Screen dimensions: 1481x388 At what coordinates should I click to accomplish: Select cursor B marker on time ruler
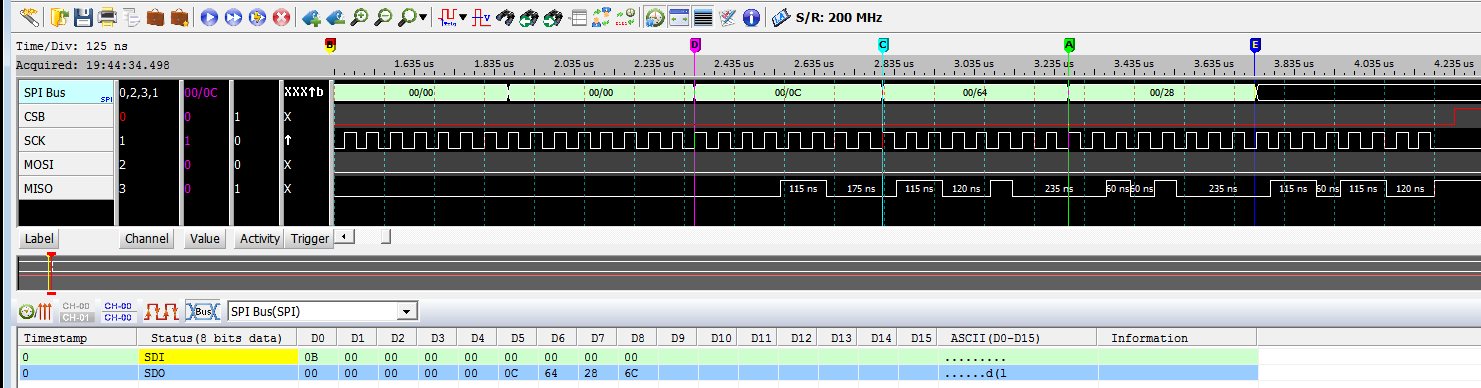click(331, 44)
